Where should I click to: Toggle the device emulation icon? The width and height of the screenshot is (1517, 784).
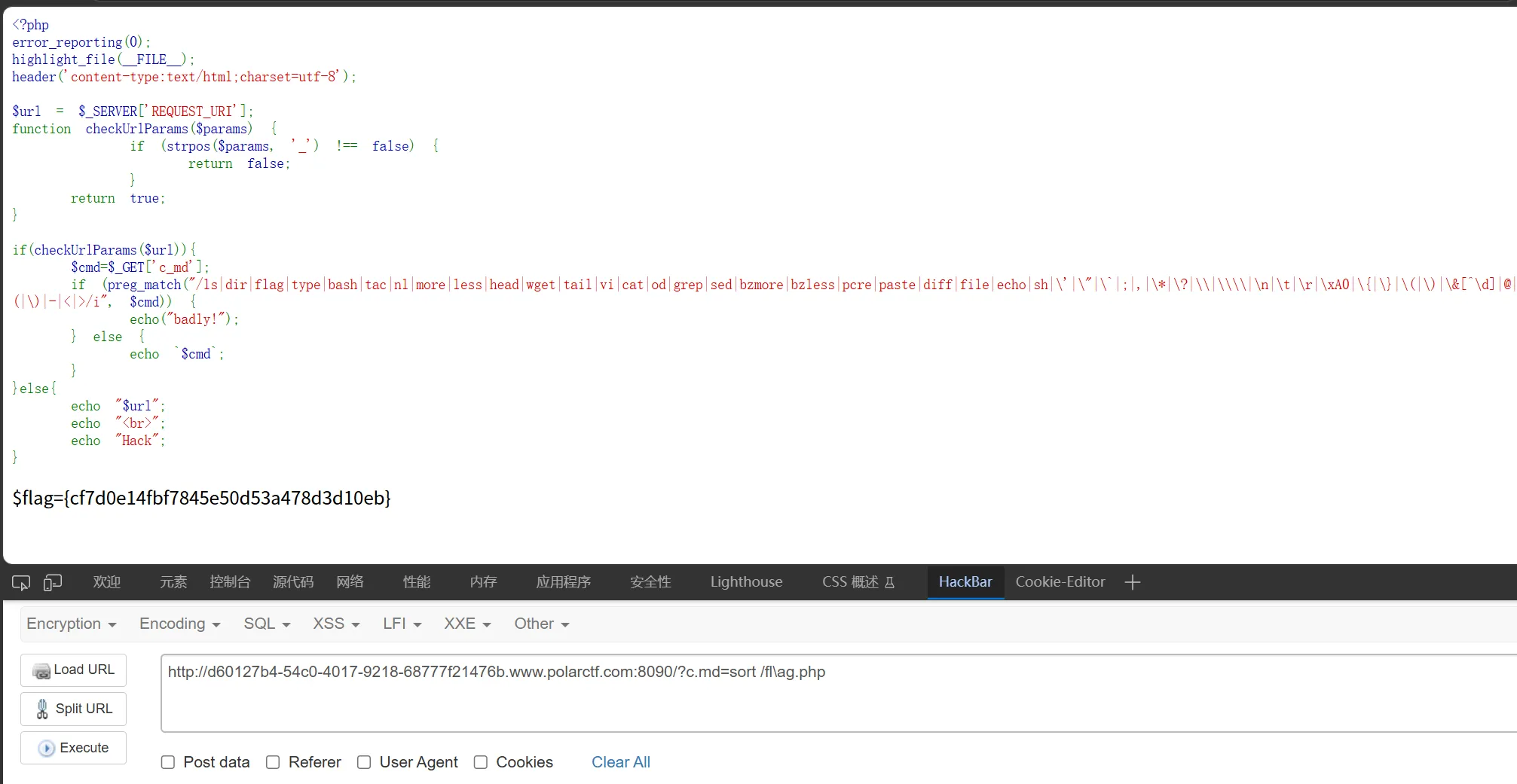[x=53, y=582]
